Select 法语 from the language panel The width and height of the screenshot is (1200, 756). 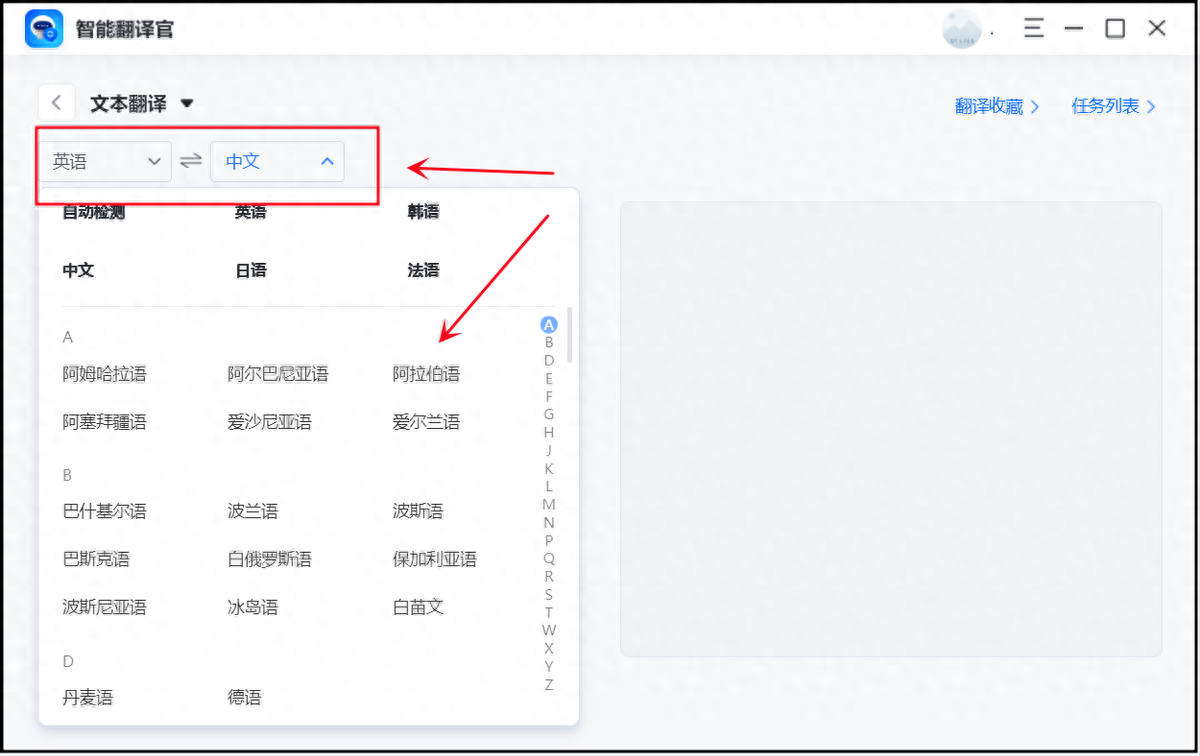coord(423,269)
